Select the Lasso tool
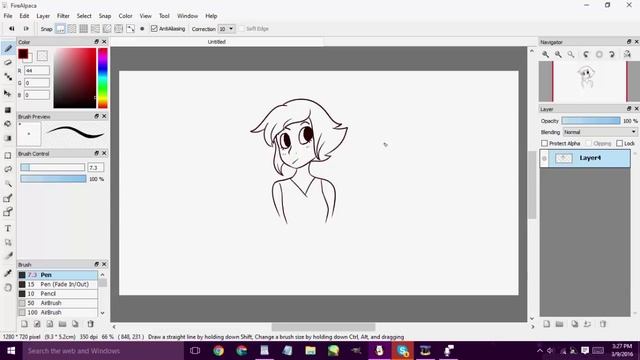This screenshot has height=360, width=640. pyautogui.click(x=8, y=169)
